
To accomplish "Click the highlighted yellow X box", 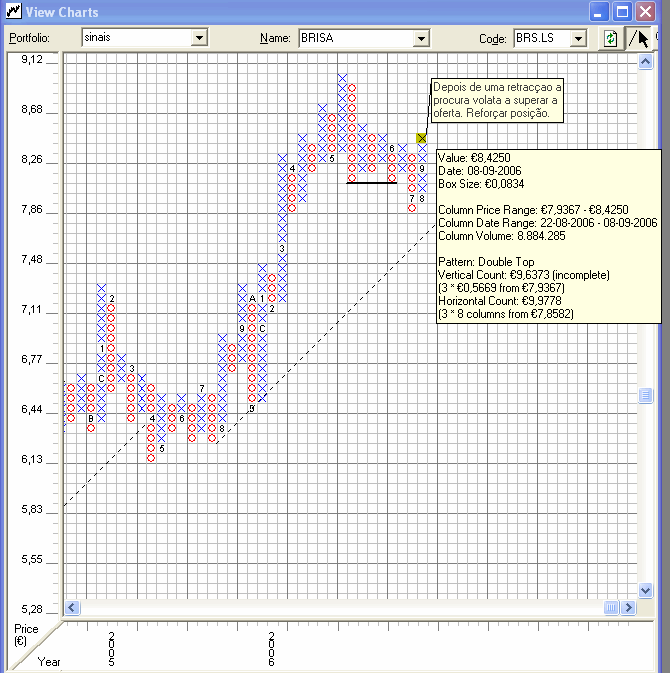I will [422, 138].
